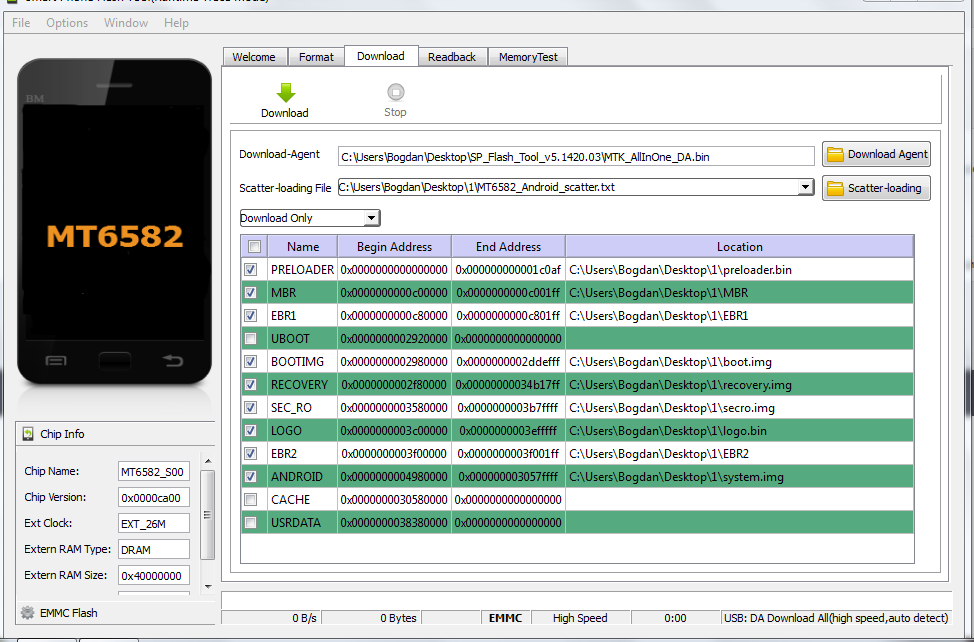This screenshot has width=974, height=642.
Task: Uncheck the PRELOADER partition checkbox
Action: click(x=251, y=270)
